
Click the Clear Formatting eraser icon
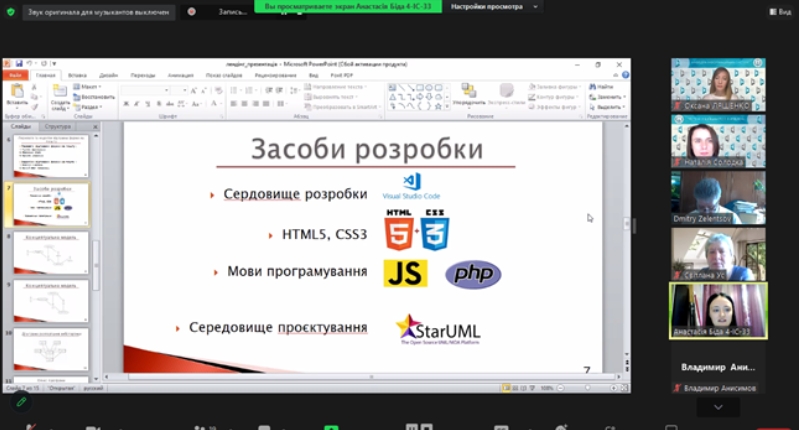coord(218,91)
